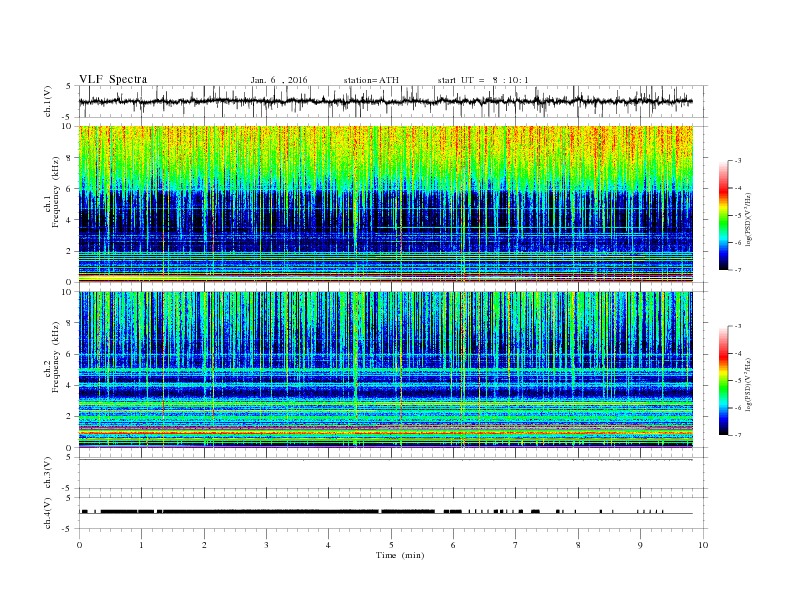Screen dimensions: 792x612
Task: Click the "8" kHz tick on ch.2 spectrogram
Action: click(x=70, y=323)
